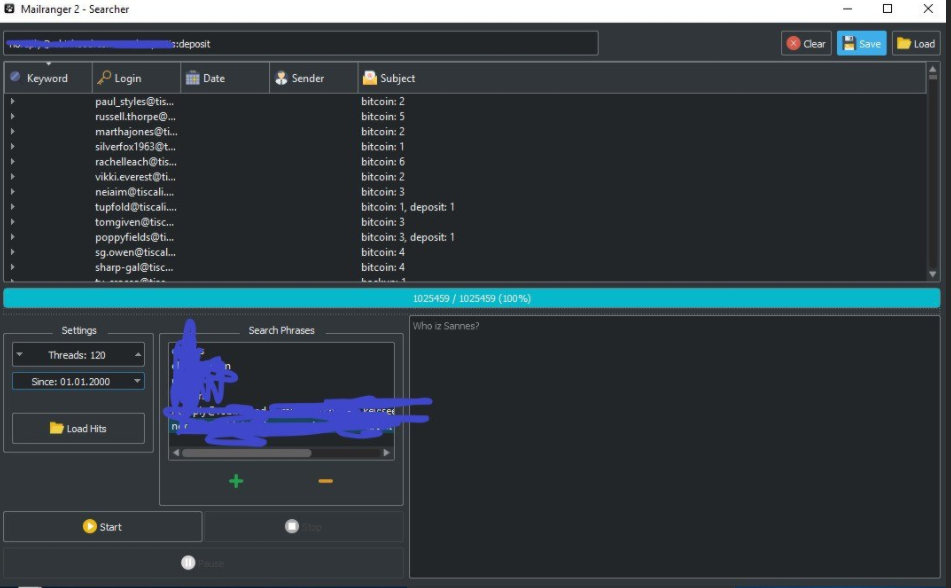Increase the Threads value with up arrow
Image resolution: width=951 pixels, height=588 pixels.
click(137, 355)
